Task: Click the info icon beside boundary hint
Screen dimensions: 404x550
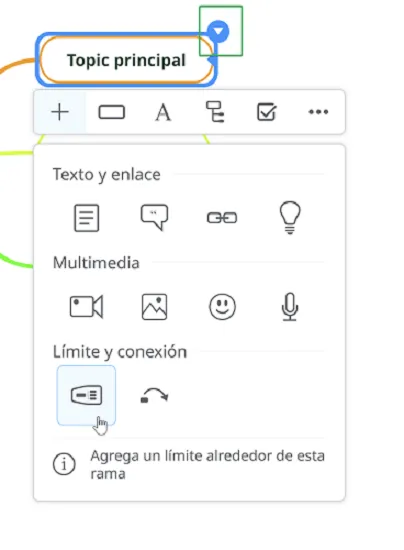Action: coord(64,464)
